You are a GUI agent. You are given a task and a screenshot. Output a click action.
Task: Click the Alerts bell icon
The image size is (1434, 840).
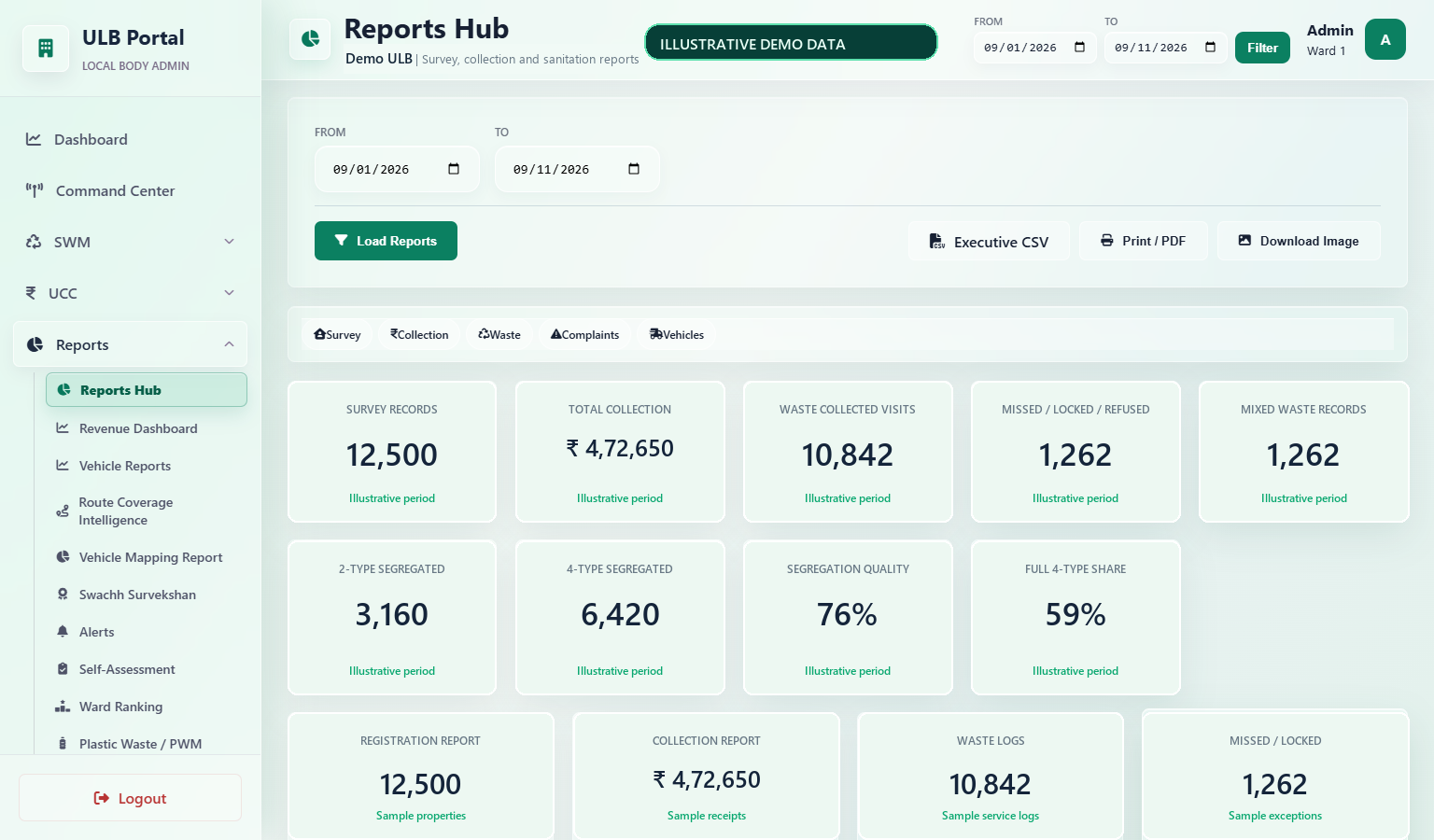(x=63, y=632)
